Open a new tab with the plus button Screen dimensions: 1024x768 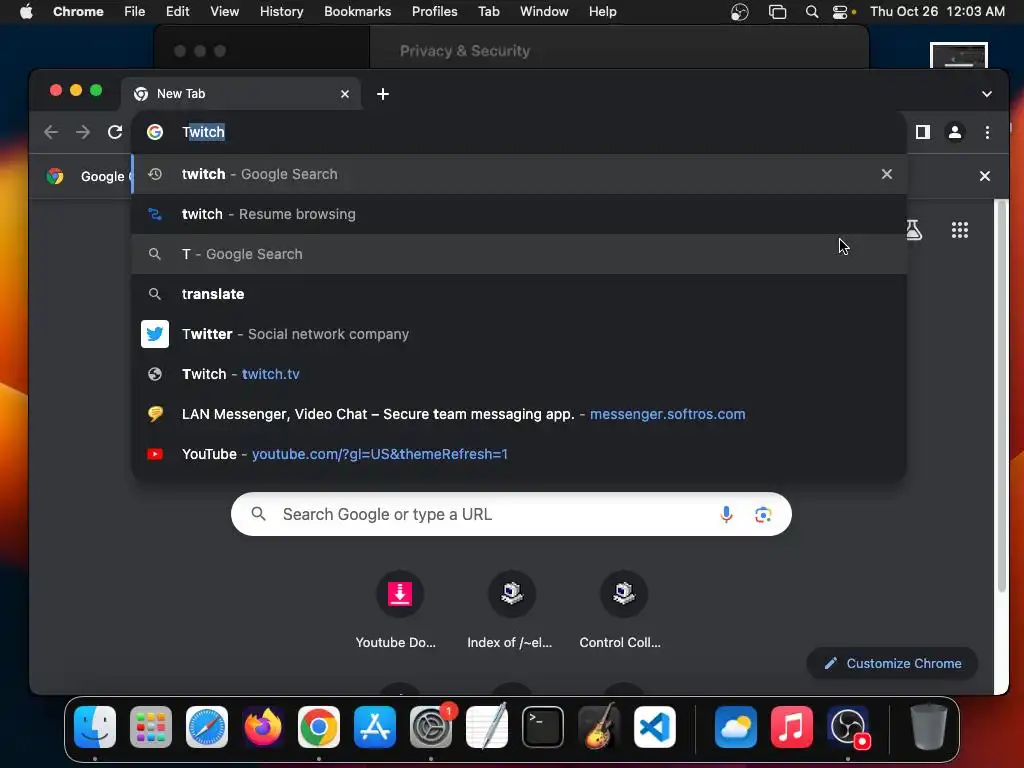[383, 94]
